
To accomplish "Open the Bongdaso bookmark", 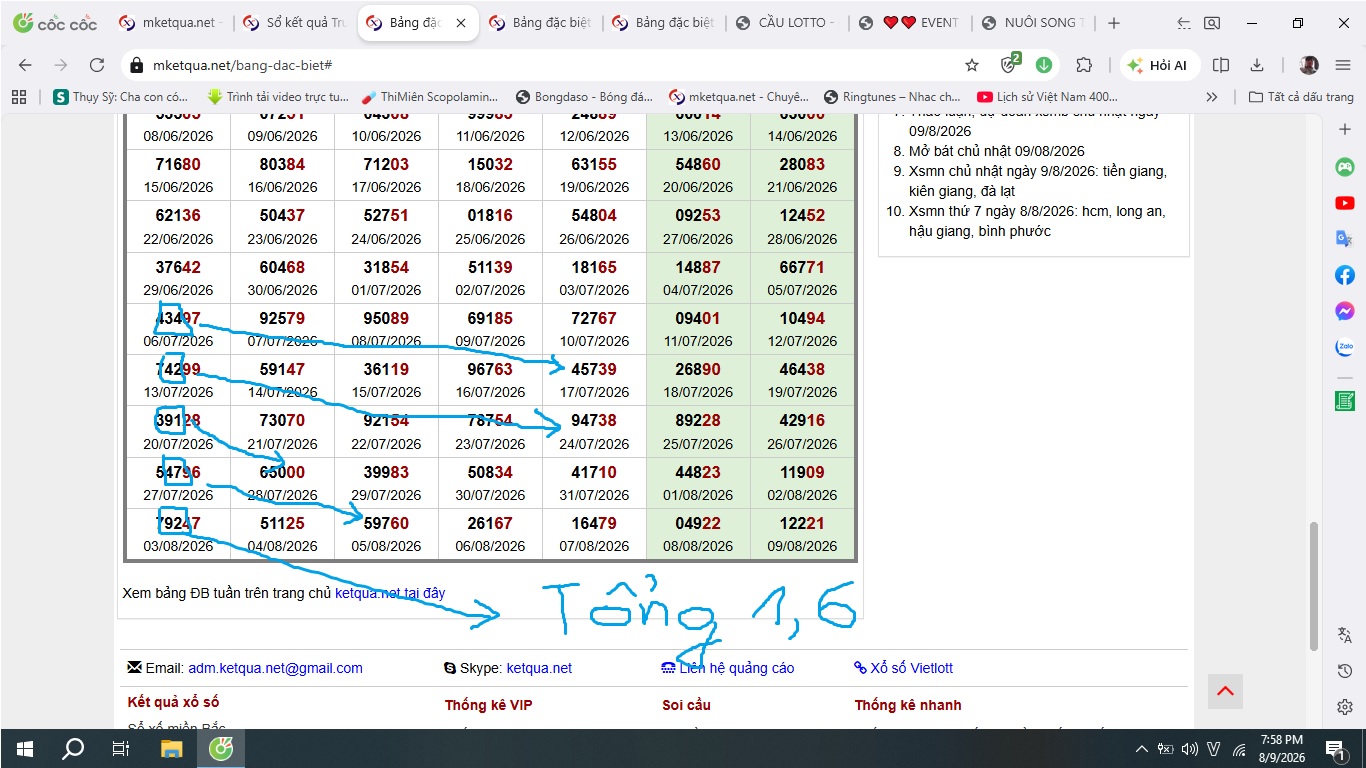I will 584,97.
